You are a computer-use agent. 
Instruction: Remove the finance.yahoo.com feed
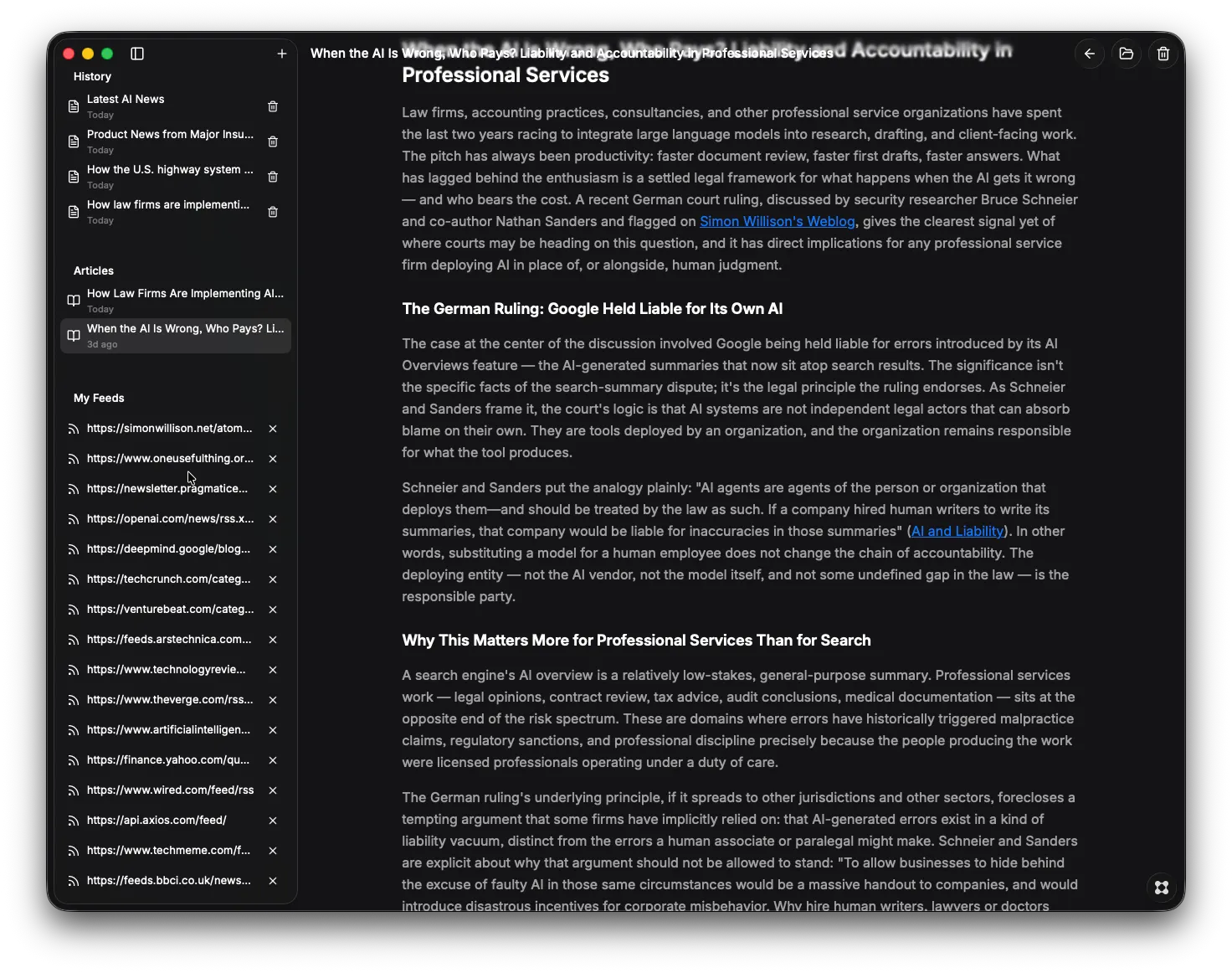click(x=273, y=760)
